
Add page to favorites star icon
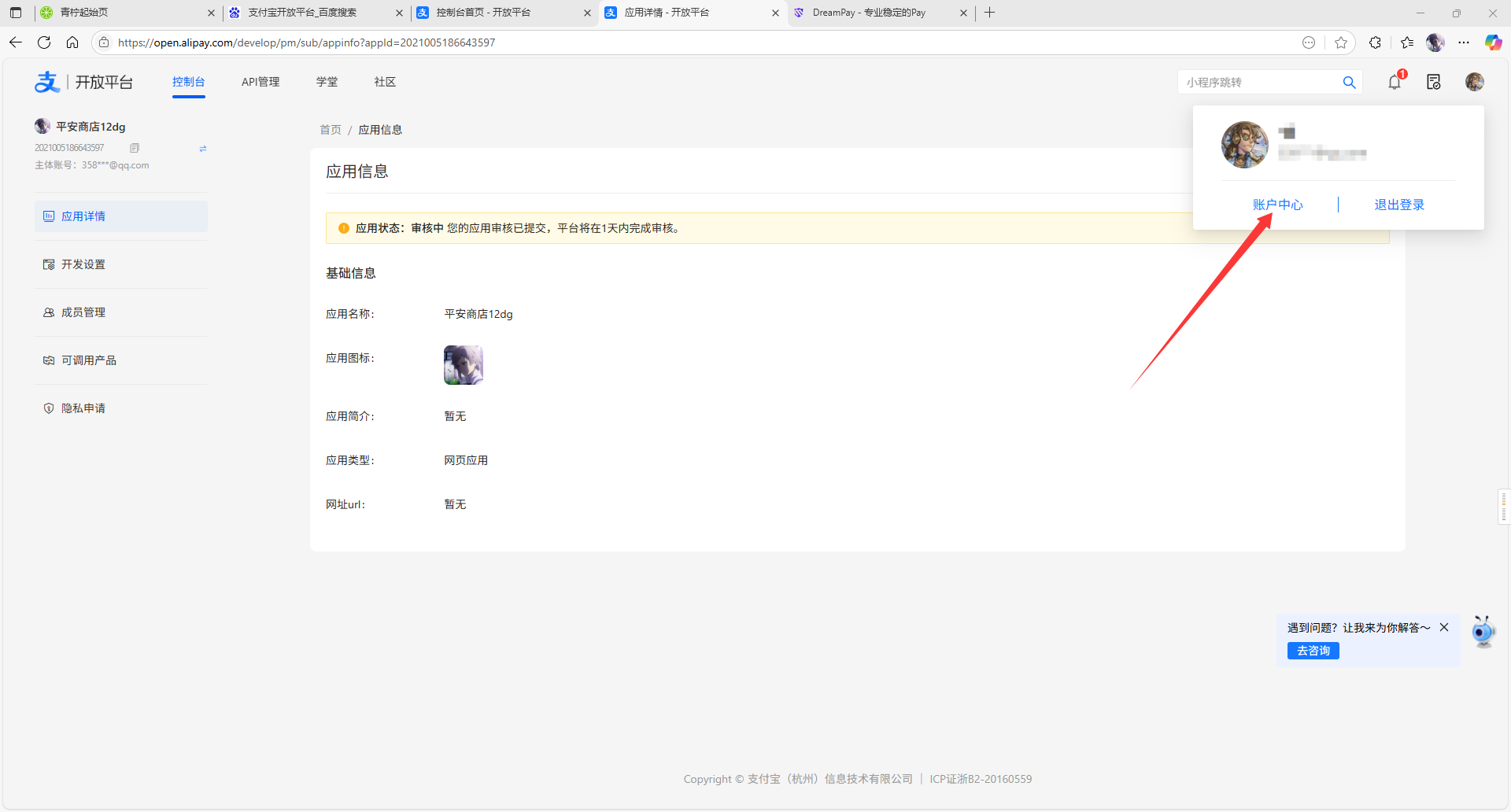1341,42
